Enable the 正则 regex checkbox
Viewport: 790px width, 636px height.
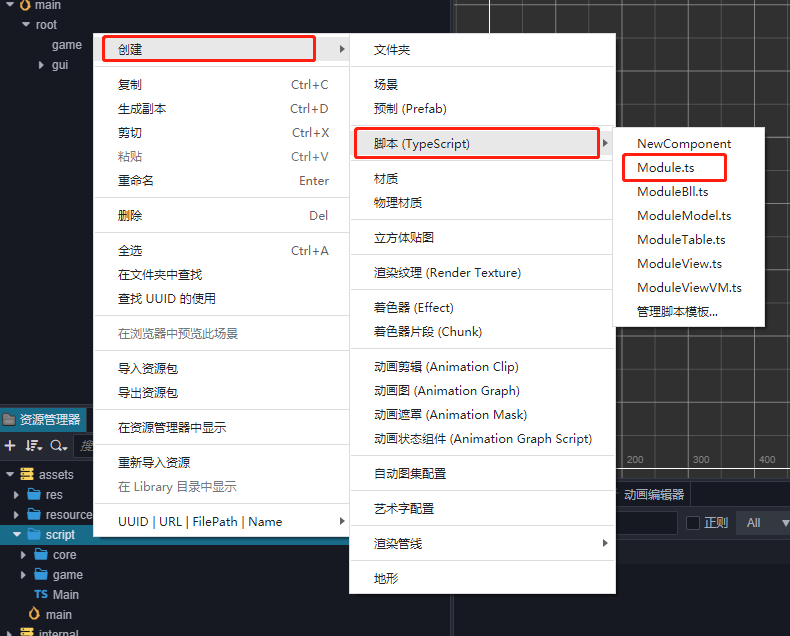pyautogui.click(x=693, y=522)
